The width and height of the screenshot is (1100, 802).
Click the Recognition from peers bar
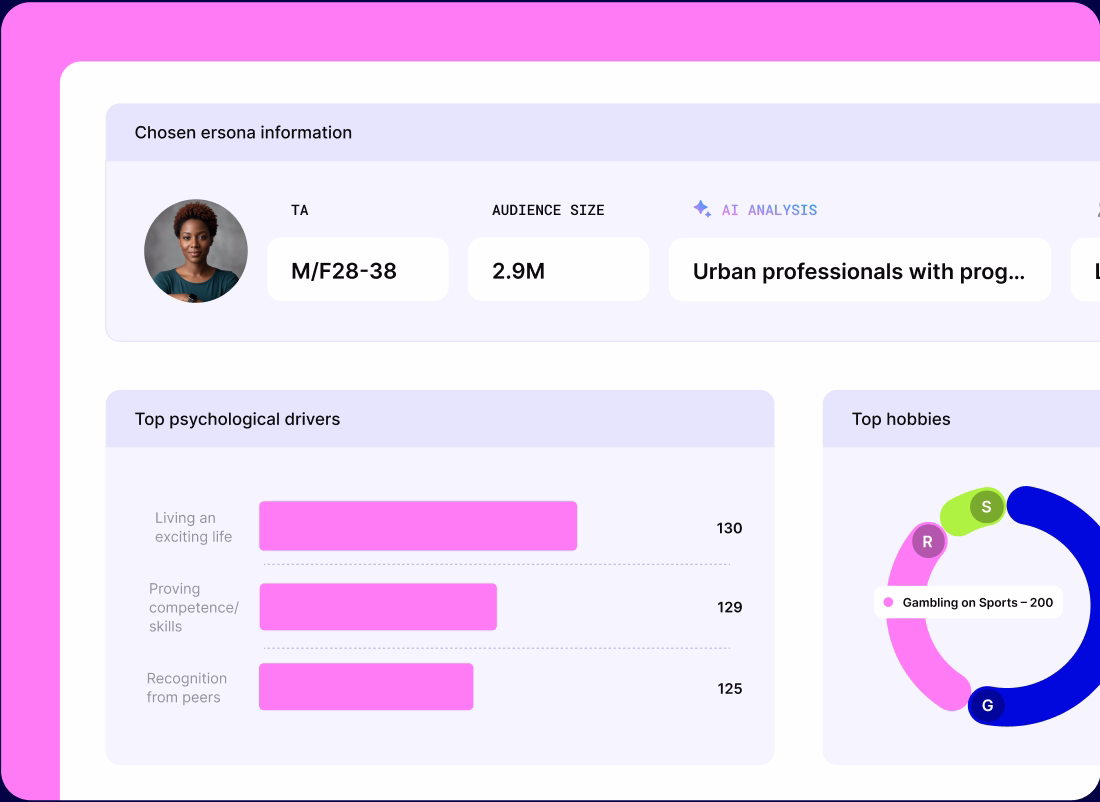coord(366,686)
